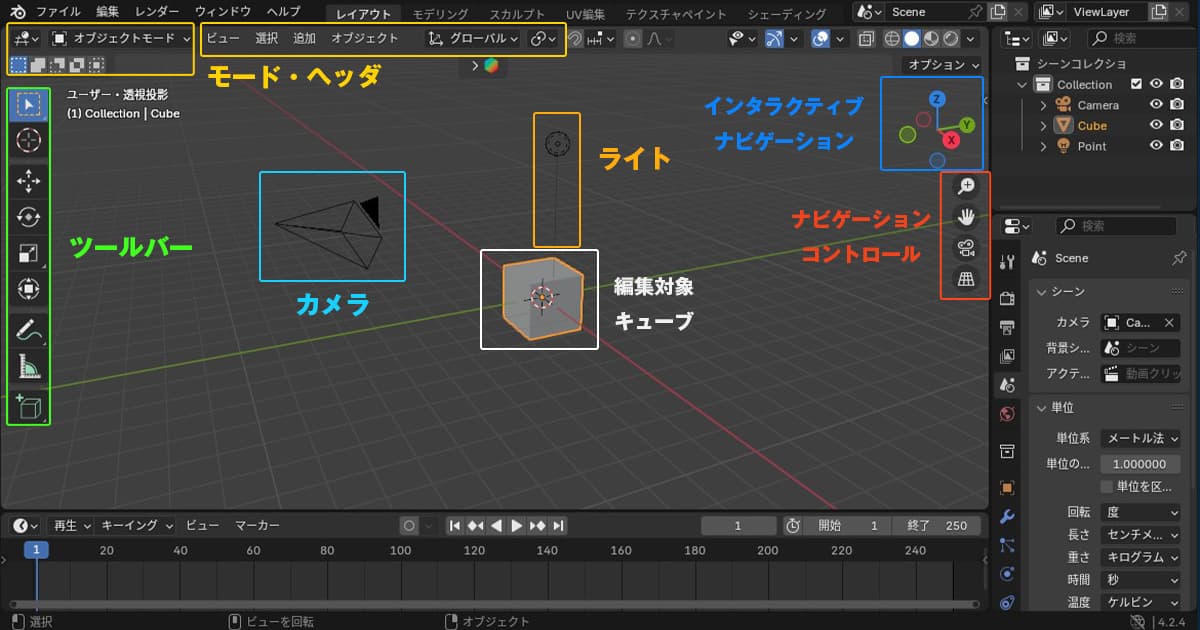Screen dimensions: 1200x630
Task: Open the レンダー menu
Action: tap(157, 12)
